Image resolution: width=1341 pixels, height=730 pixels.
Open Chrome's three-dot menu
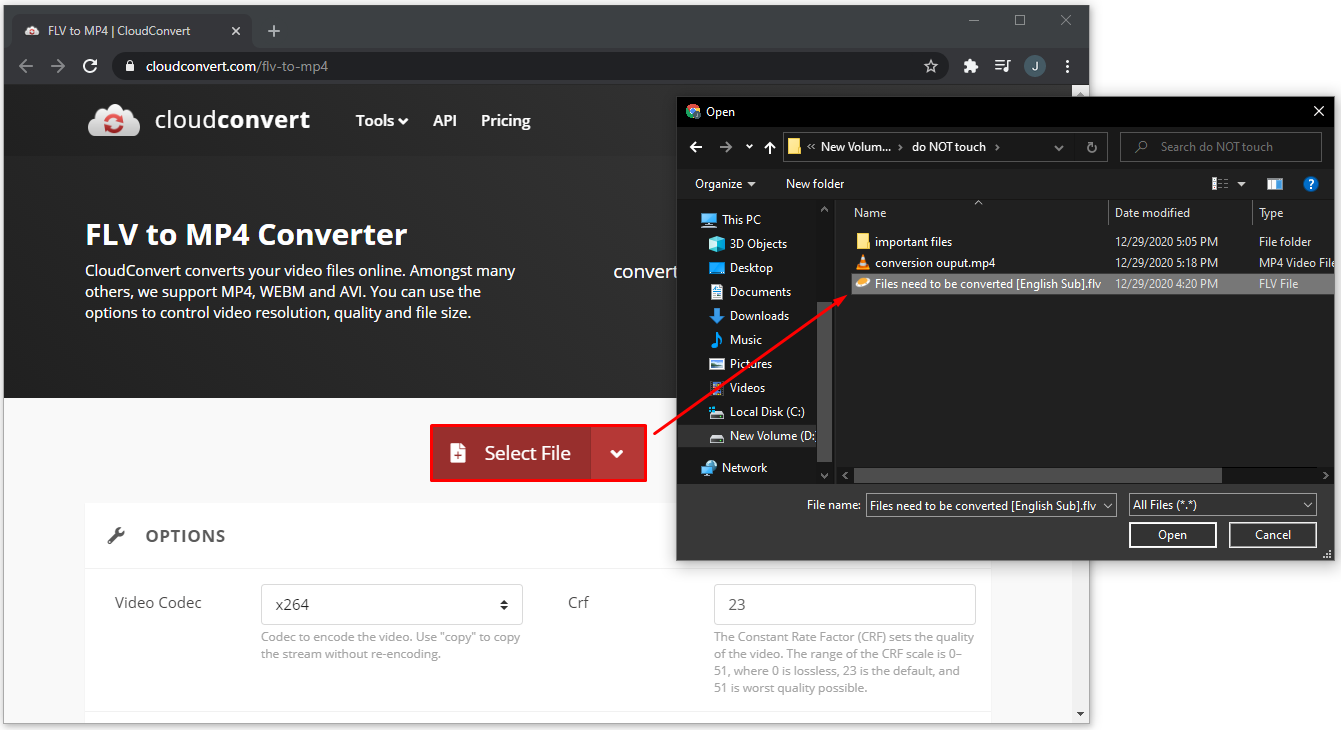(x=1068, y=66)
